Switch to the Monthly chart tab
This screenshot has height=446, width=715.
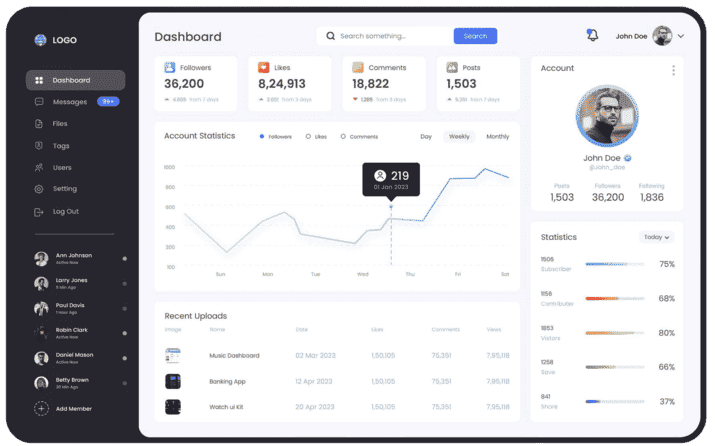[497, 136]
